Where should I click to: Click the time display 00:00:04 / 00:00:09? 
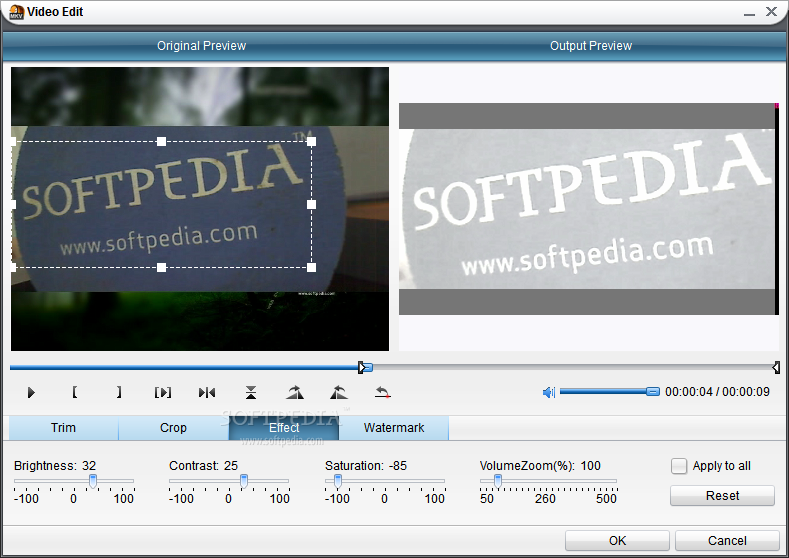point(717,392)
